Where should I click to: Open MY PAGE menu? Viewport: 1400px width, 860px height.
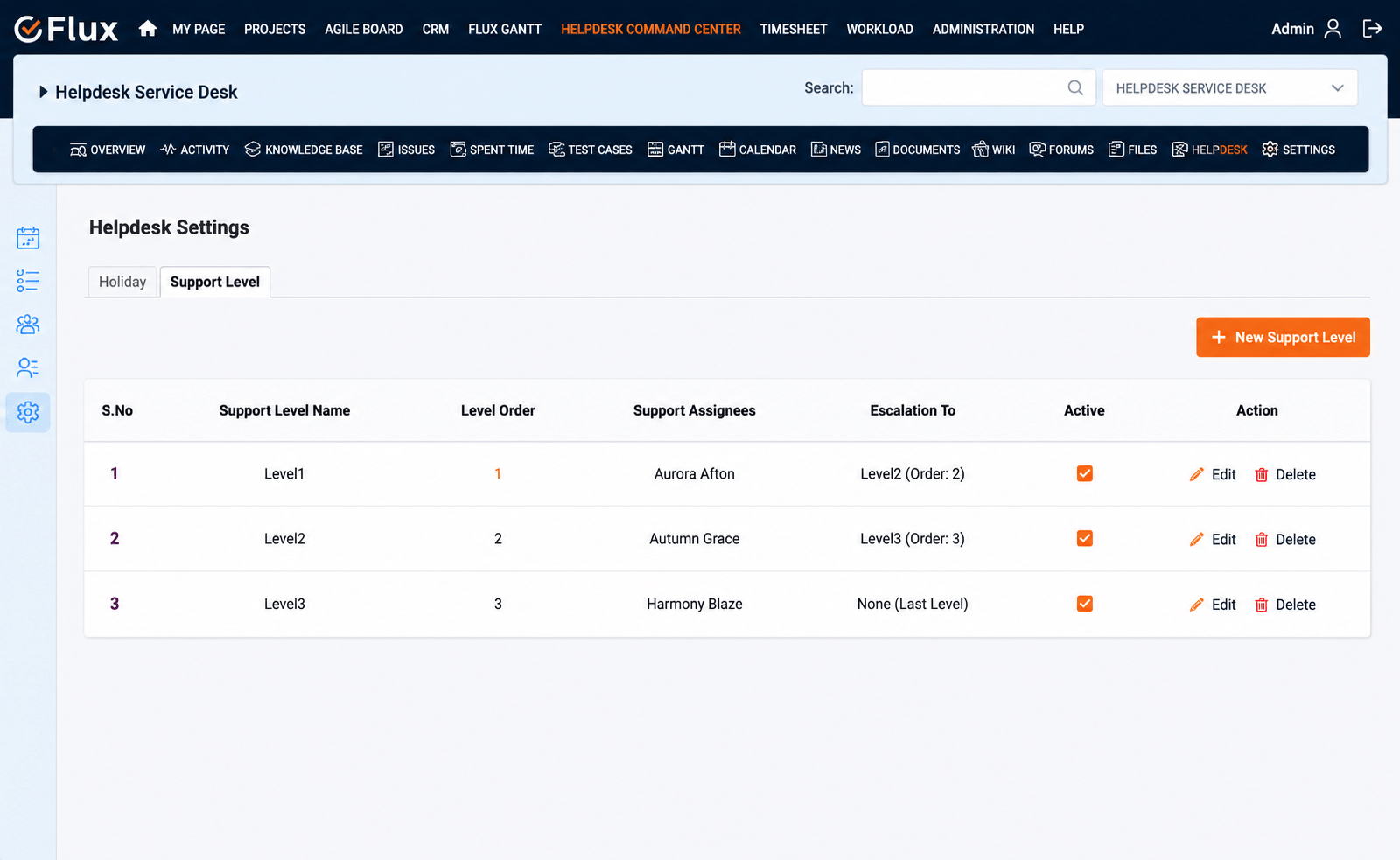199,29
